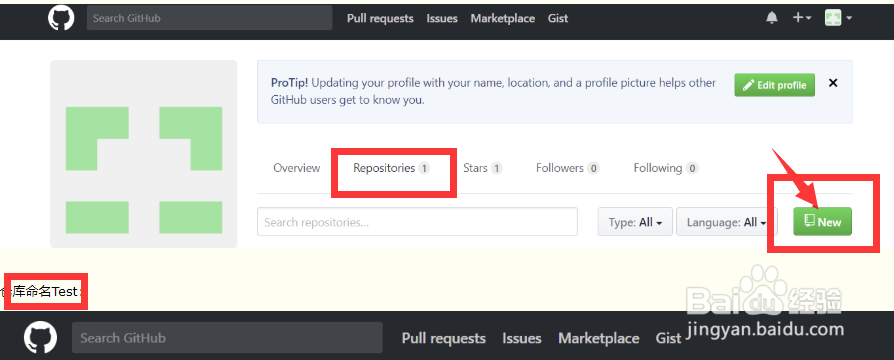Open the Type: All filter dropdown

tap(635, 222)
